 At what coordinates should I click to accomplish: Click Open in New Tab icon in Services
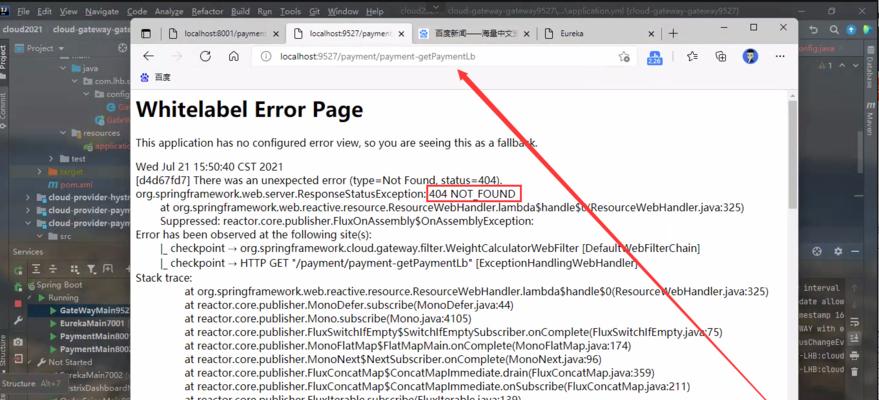point(109,269)
